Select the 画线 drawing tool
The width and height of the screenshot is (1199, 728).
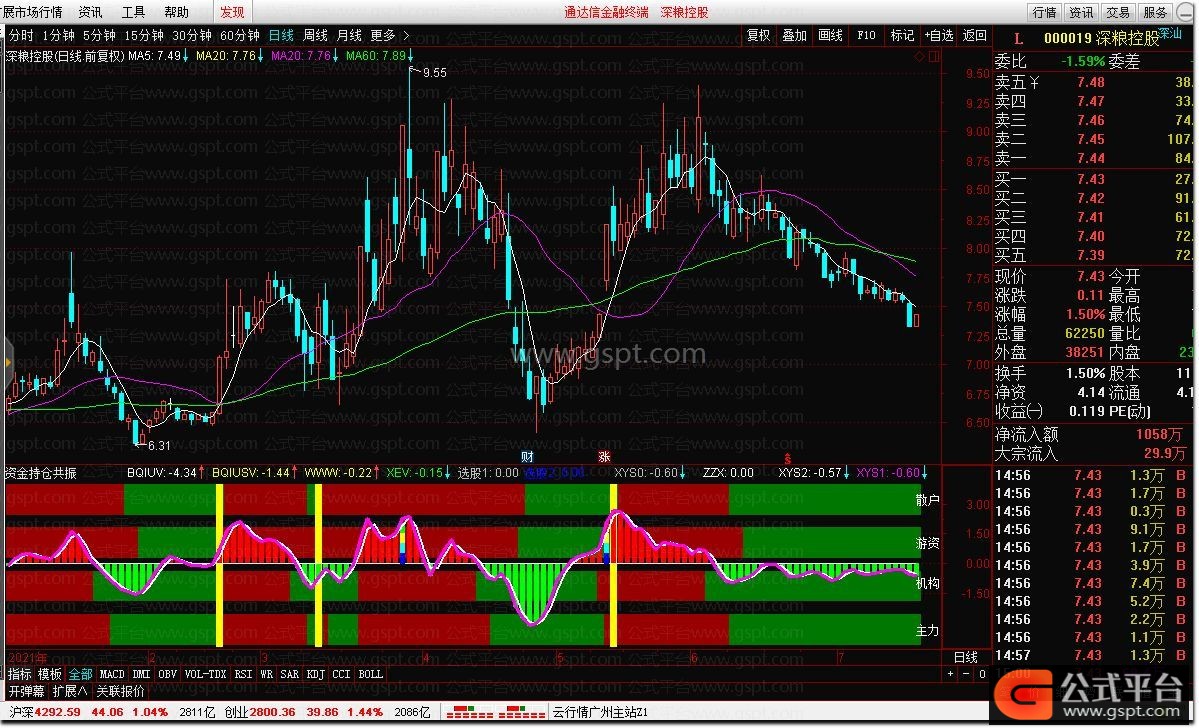pos(830,35)
